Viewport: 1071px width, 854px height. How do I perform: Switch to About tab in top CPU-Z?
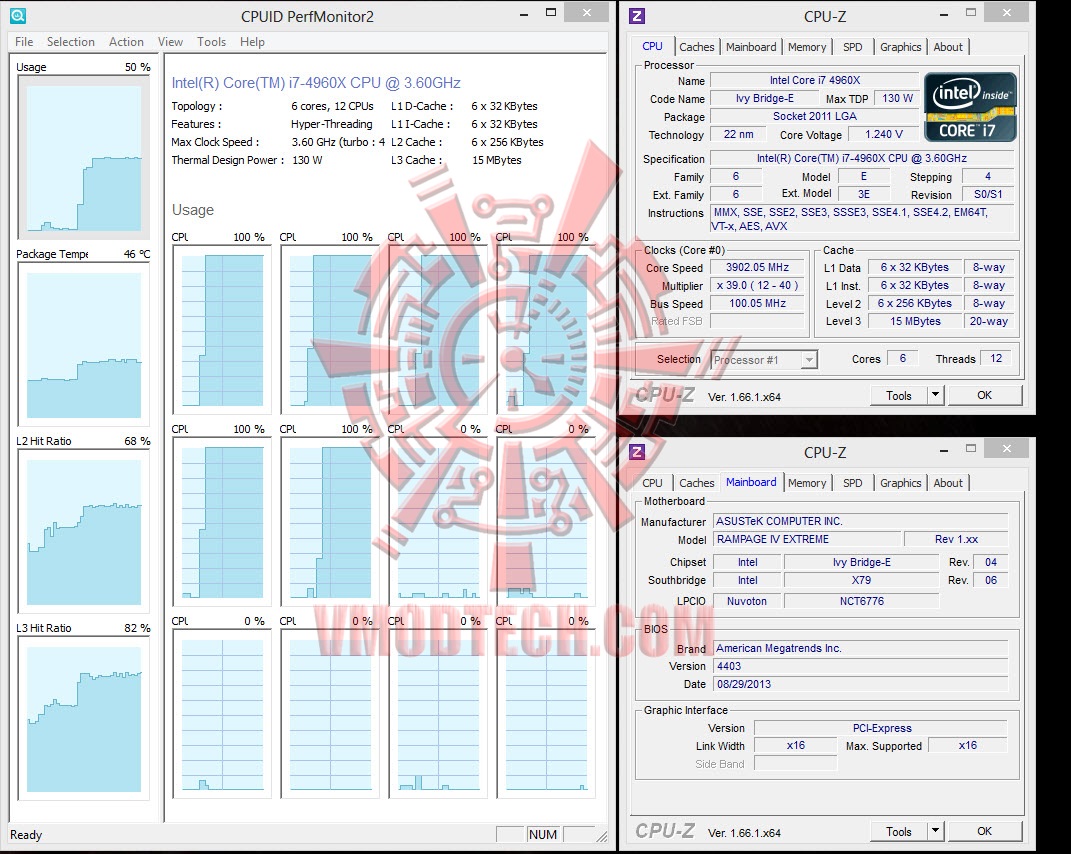(948, 47)
